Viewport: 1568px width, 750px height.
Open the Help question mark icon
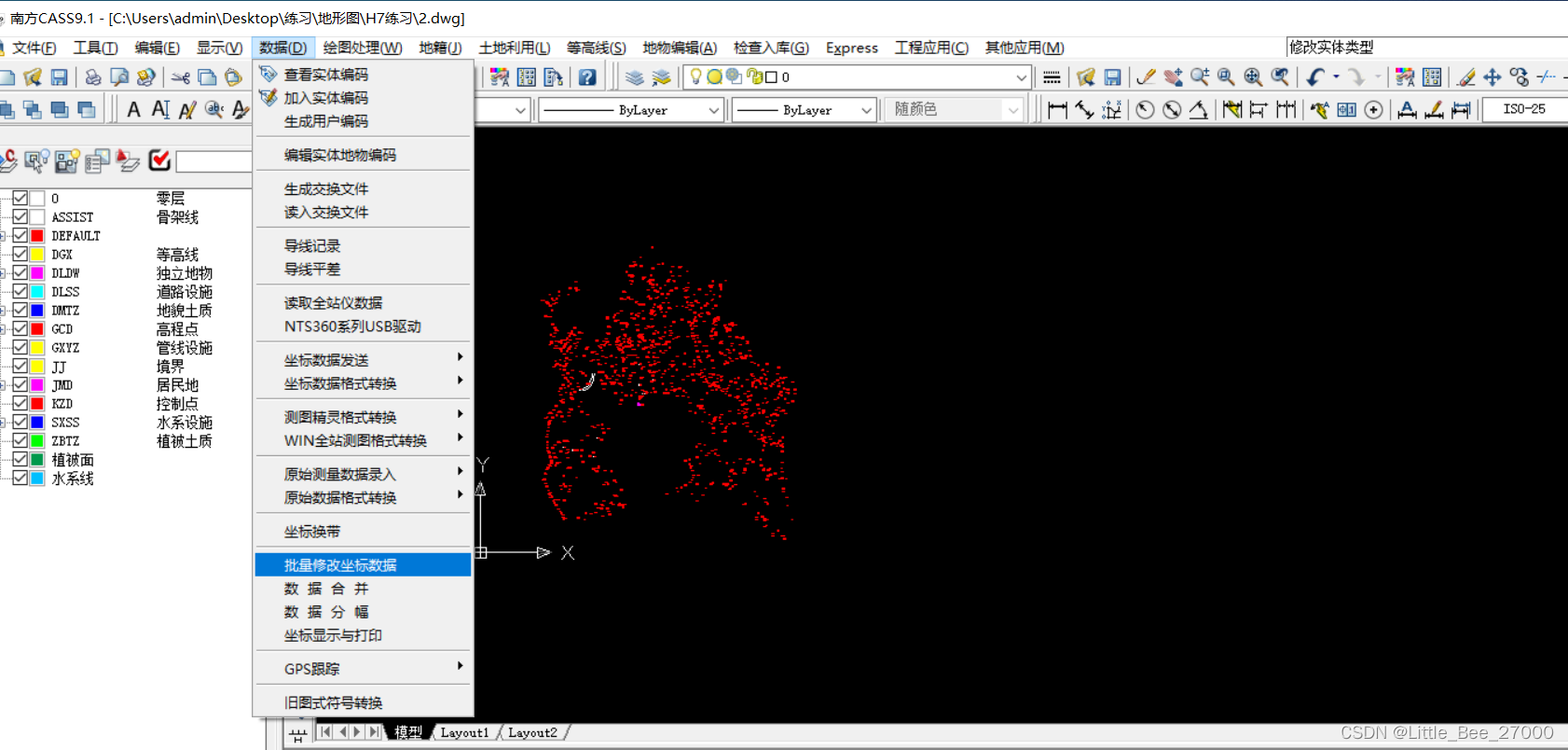point(587,77)
